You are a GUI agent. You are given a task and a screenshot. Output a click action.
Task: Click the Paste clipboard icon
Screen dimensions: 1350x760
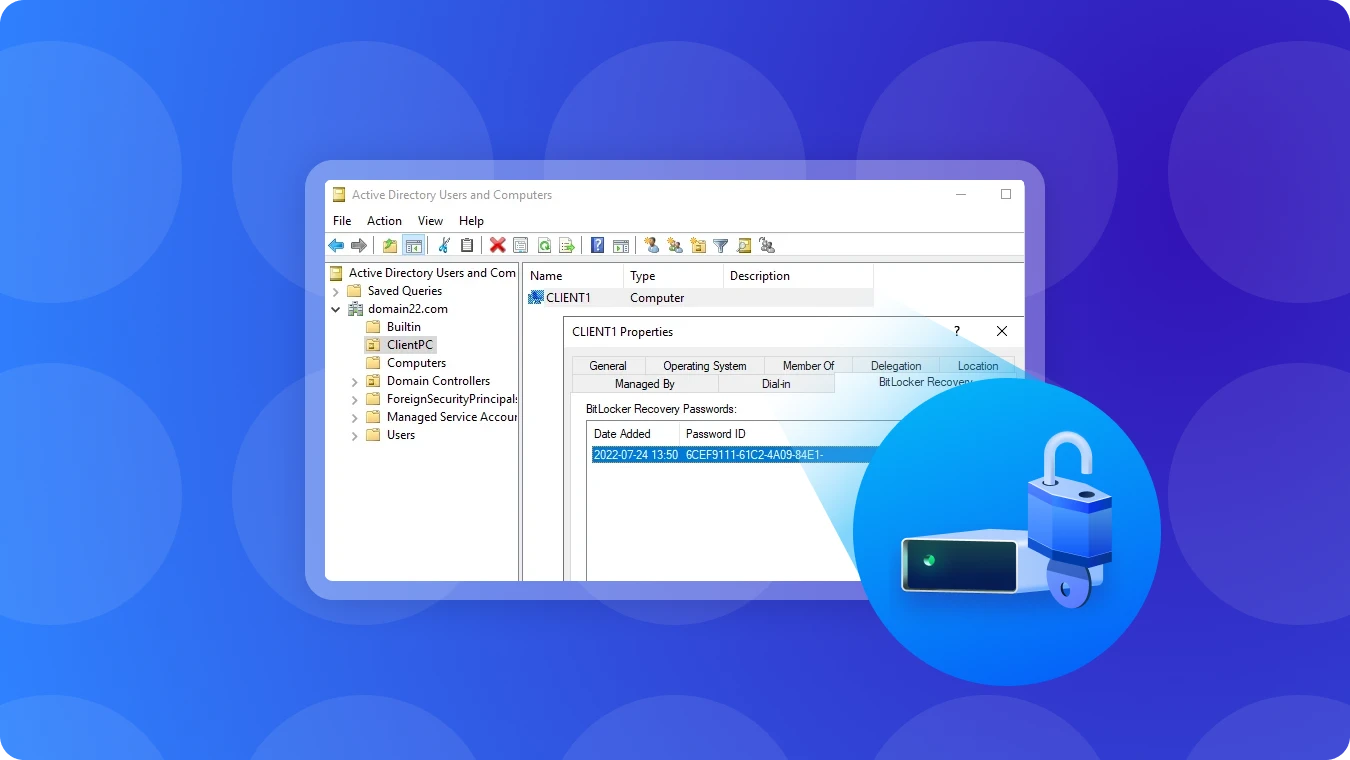coord(467,245)
